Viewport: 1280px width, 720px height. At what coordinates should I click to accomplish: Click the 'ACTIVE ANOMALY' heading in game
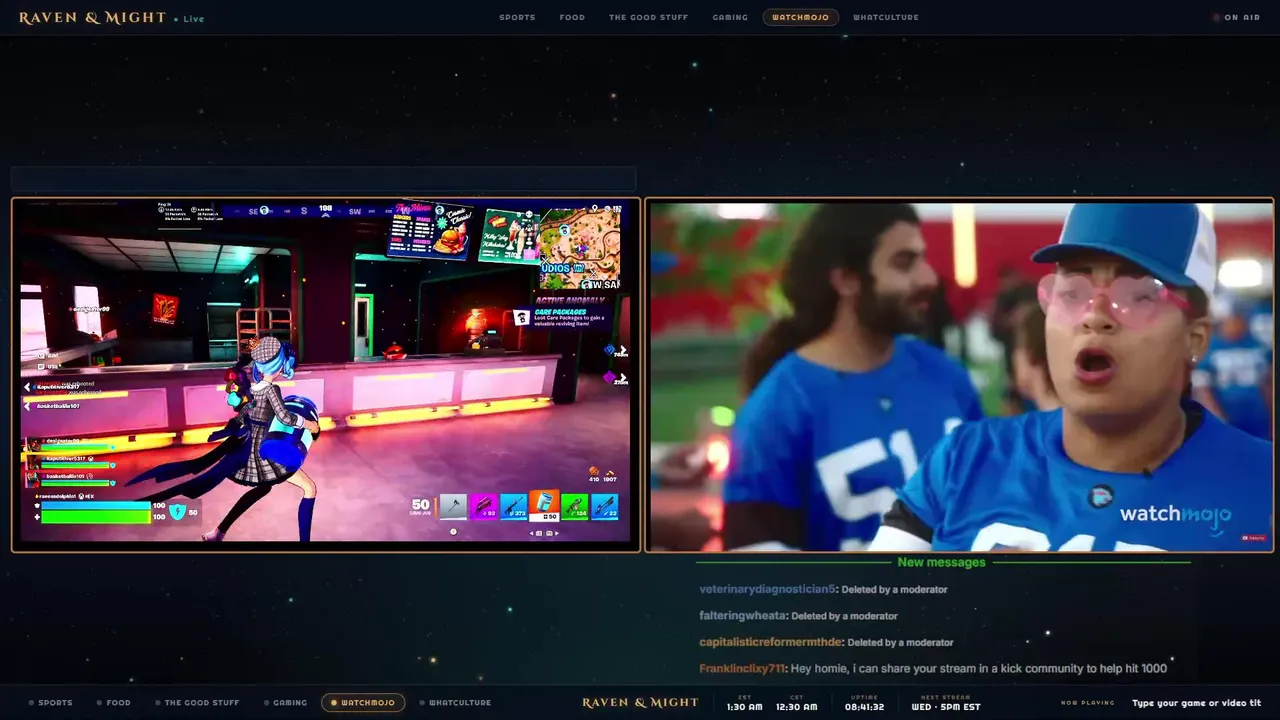[x=570, y=299]
